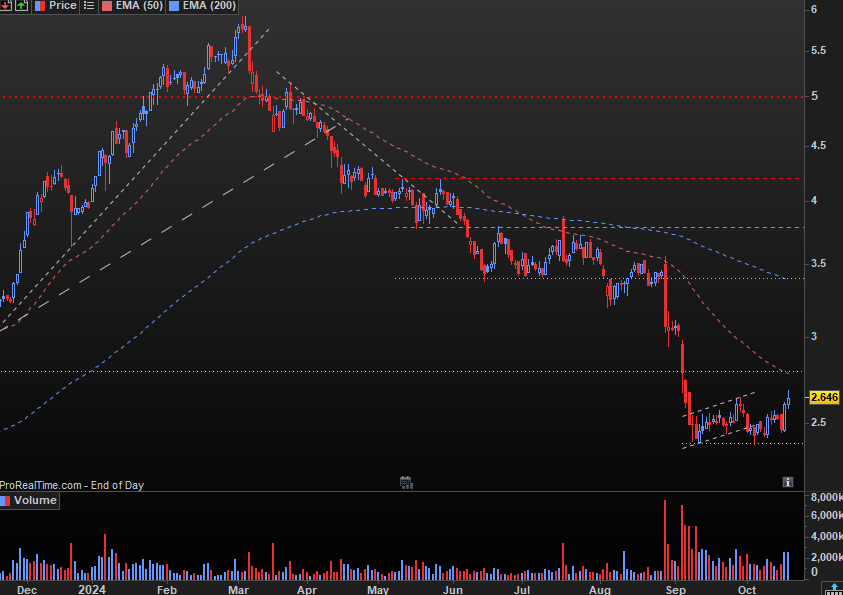Click the Apr label on time axis
843x595 pixels.
(x=307, y=590)
